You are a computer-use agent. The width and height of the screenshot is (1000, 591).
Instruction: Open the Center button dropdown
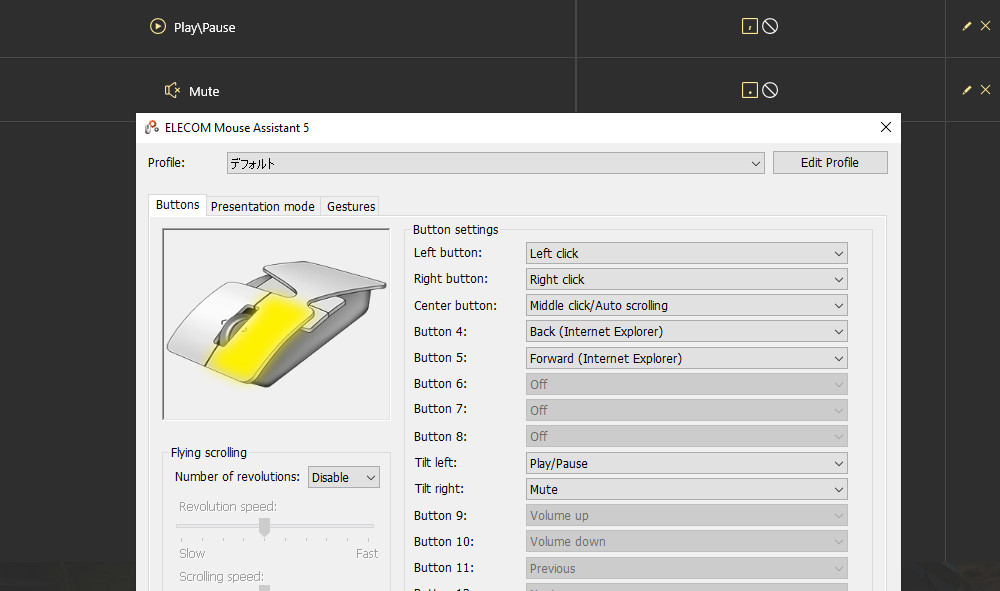tap(686, 305)
